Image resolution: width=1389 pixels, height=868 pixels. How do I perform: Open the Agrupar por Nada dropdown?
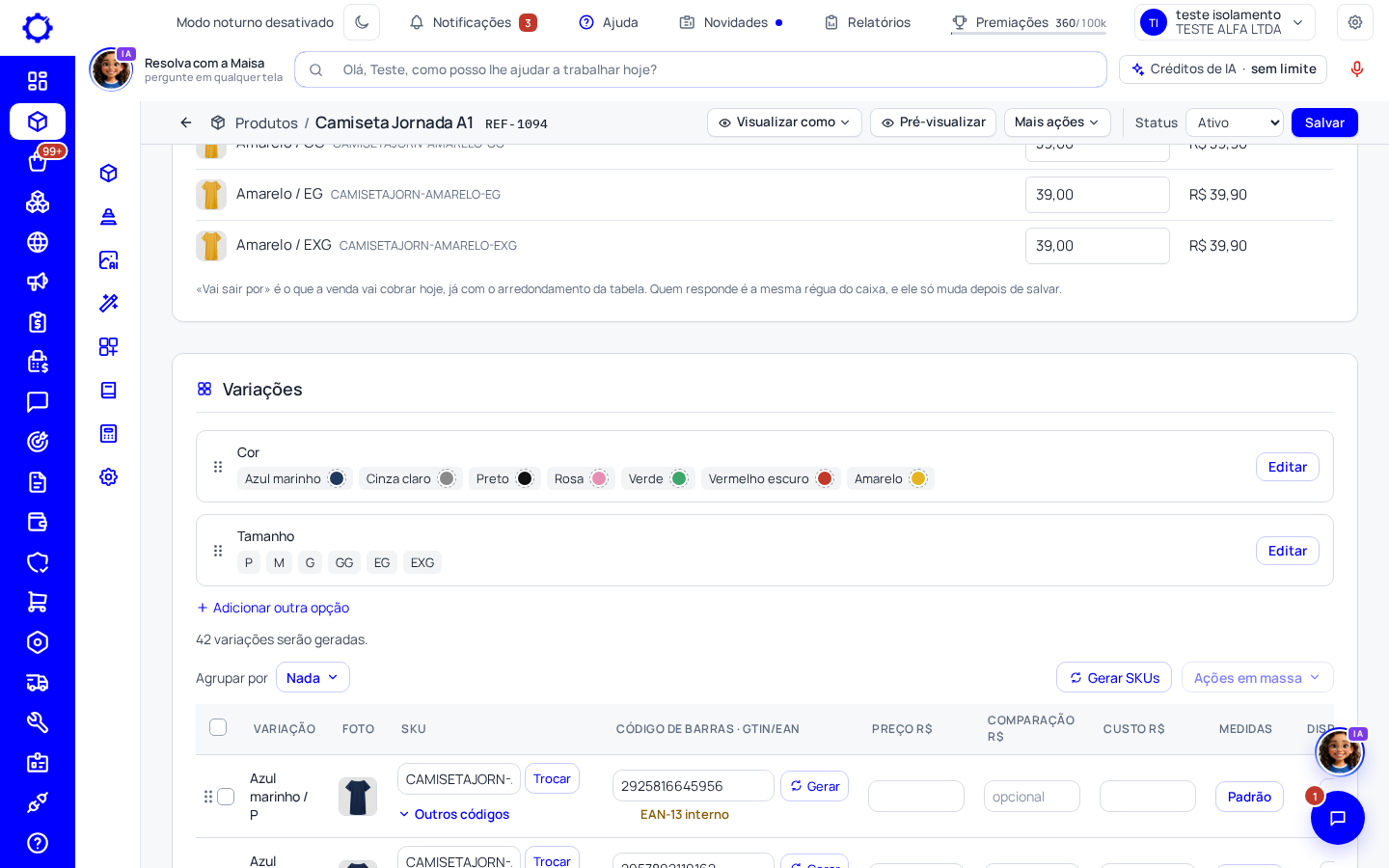[313, 677]
